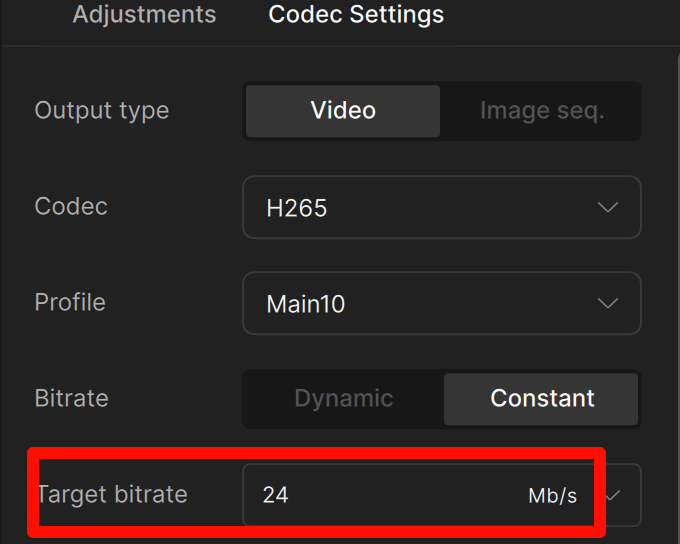The image size is (680, 544).
Task: Choose Image seq. output type
Action: pos(541,110)
